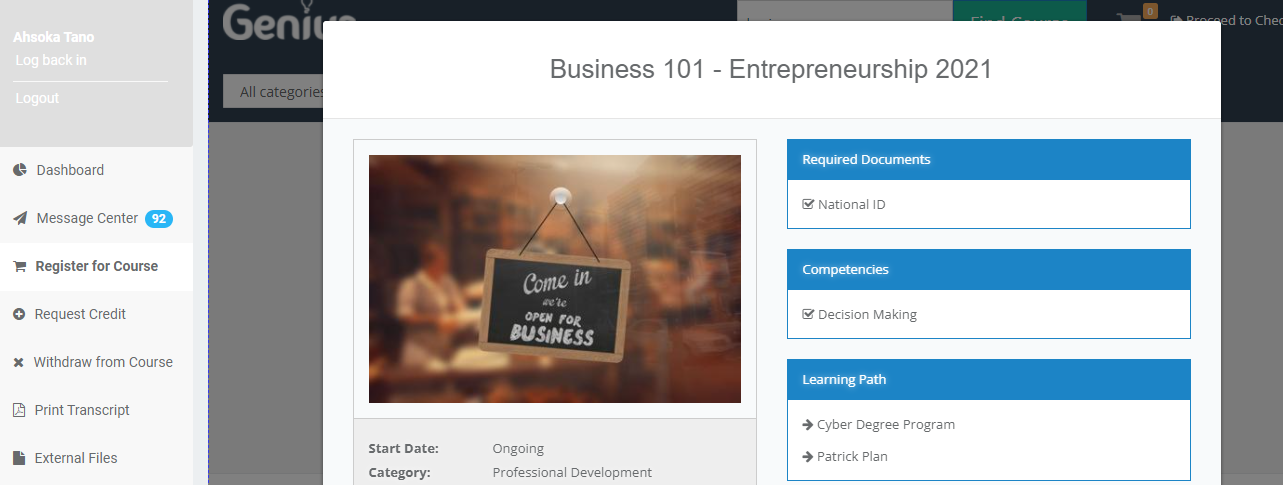Click the National ID checkbox icon
Image resolution: width=1283 pixels, height=485 pixels.
[x=808, y=204]
